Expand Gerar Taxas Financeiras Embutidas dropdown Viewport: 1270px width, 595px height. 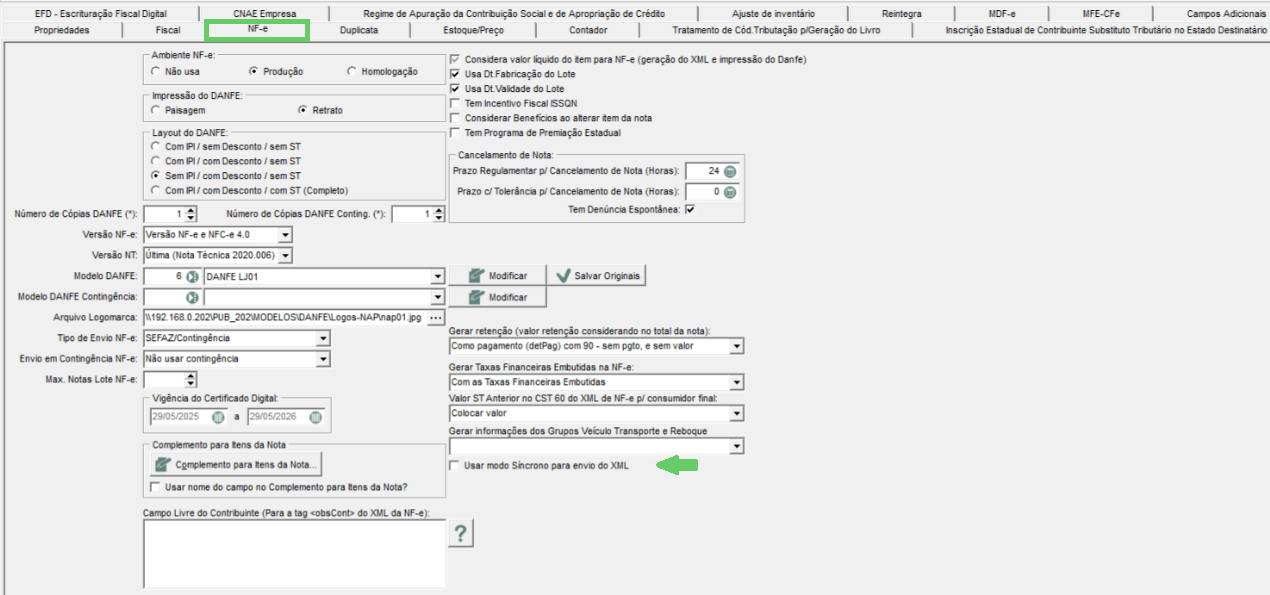pos(737,382)
